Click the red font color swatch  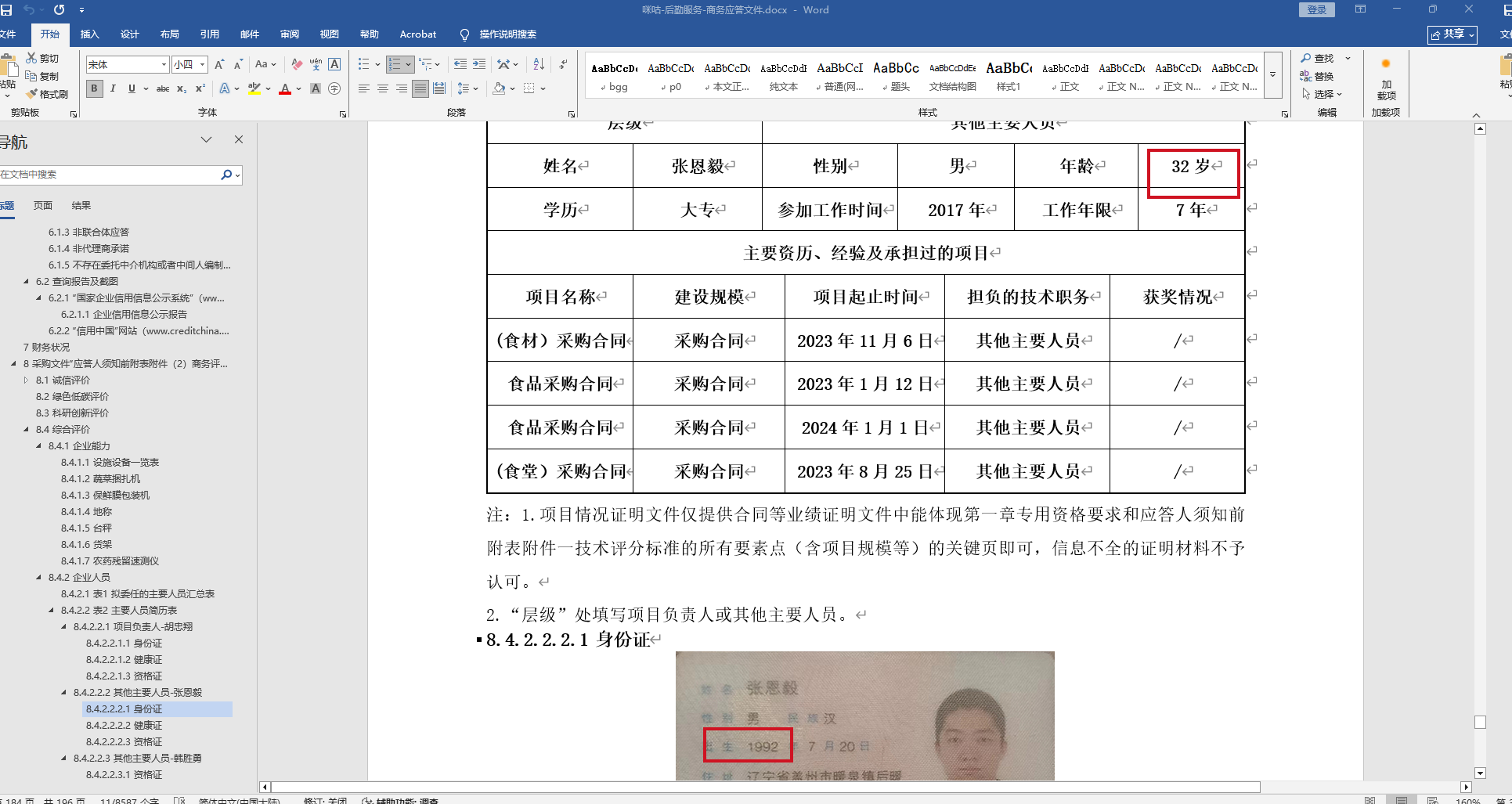tap(285, 89)
